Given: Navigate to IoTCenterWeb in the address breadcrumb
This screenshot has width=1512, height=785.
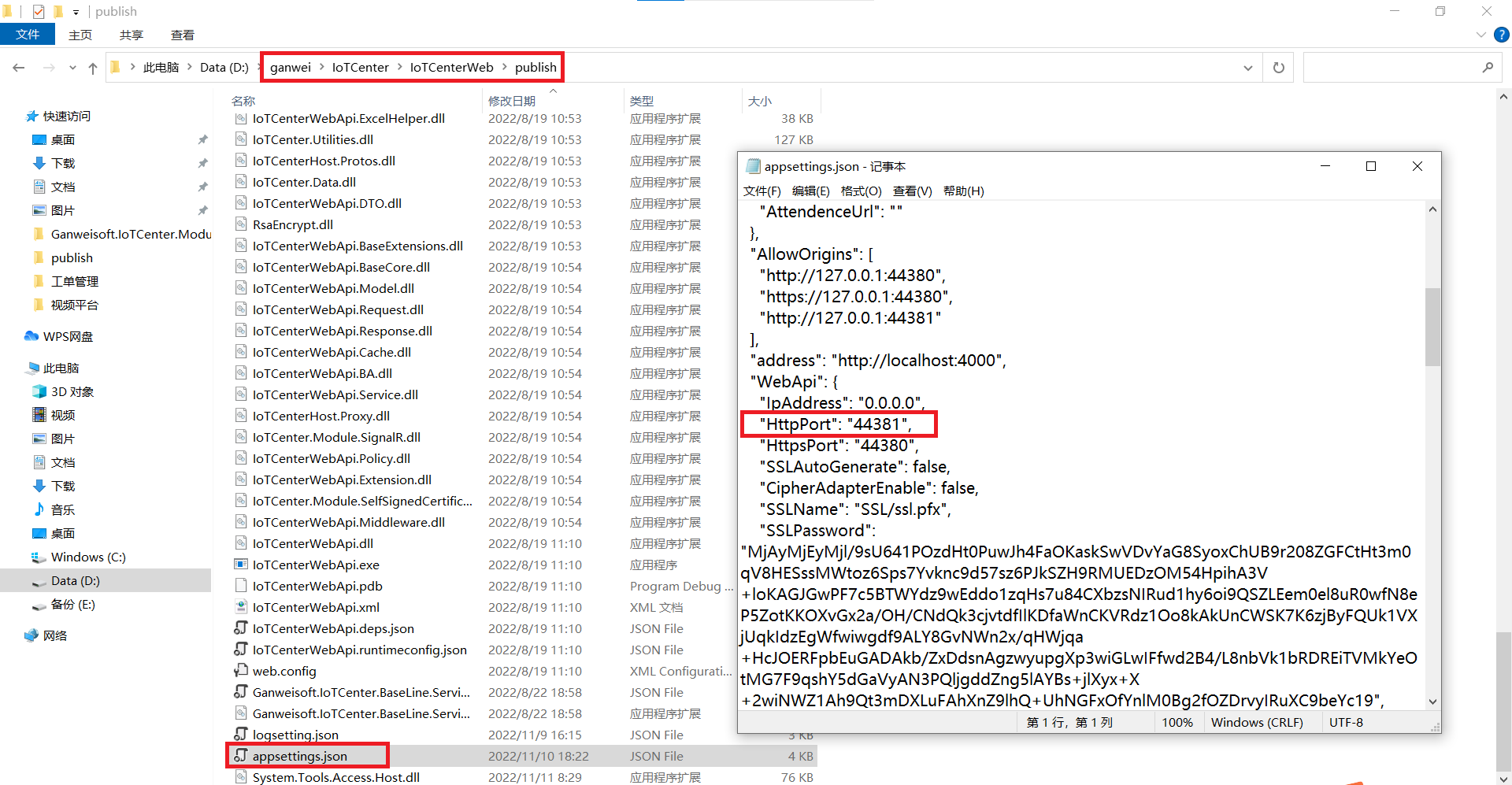Looking at the screenshot, I should 452,68.
